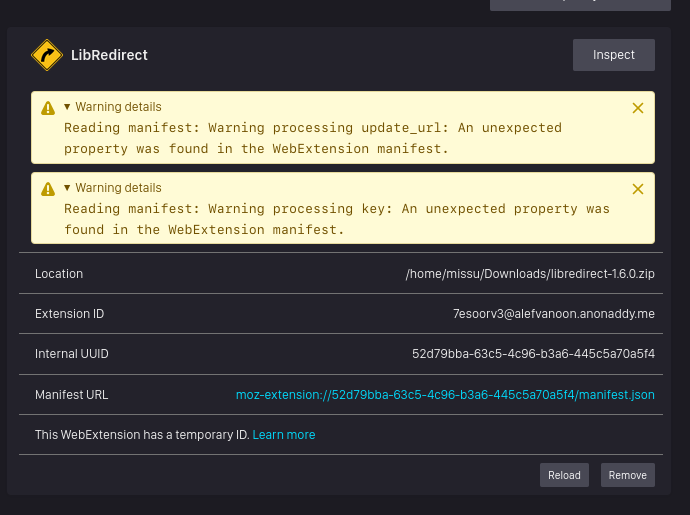Click the Manifest URL label
This screenshot has width=690, height=515.
point(72,395)
